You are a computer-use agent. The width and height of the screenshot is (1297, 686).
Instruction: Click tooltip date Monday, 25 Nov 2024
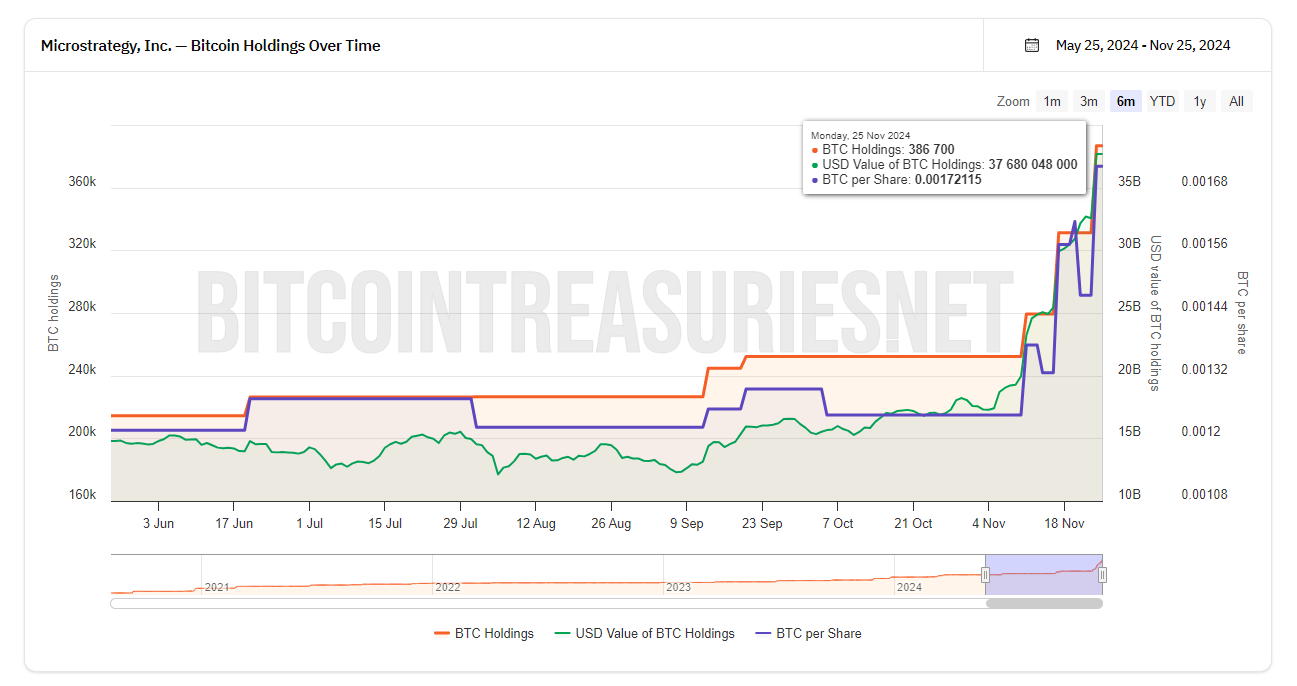coord(860,135)
